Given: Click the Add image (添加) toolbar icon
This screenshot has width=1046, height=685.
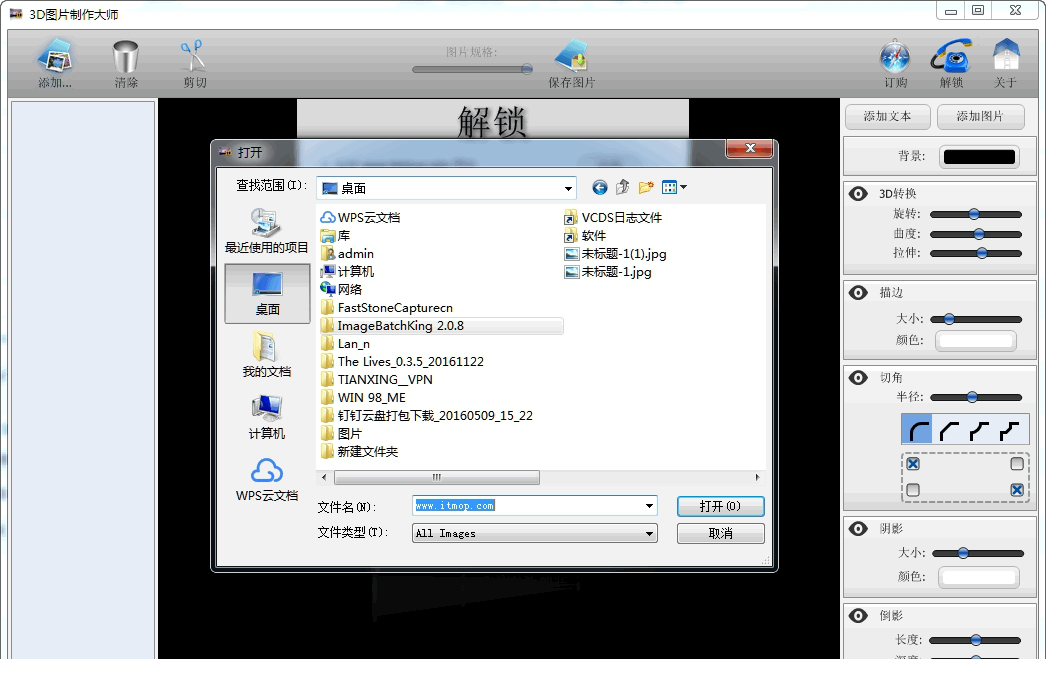Looking at the screenshot, I should (55, 58).
